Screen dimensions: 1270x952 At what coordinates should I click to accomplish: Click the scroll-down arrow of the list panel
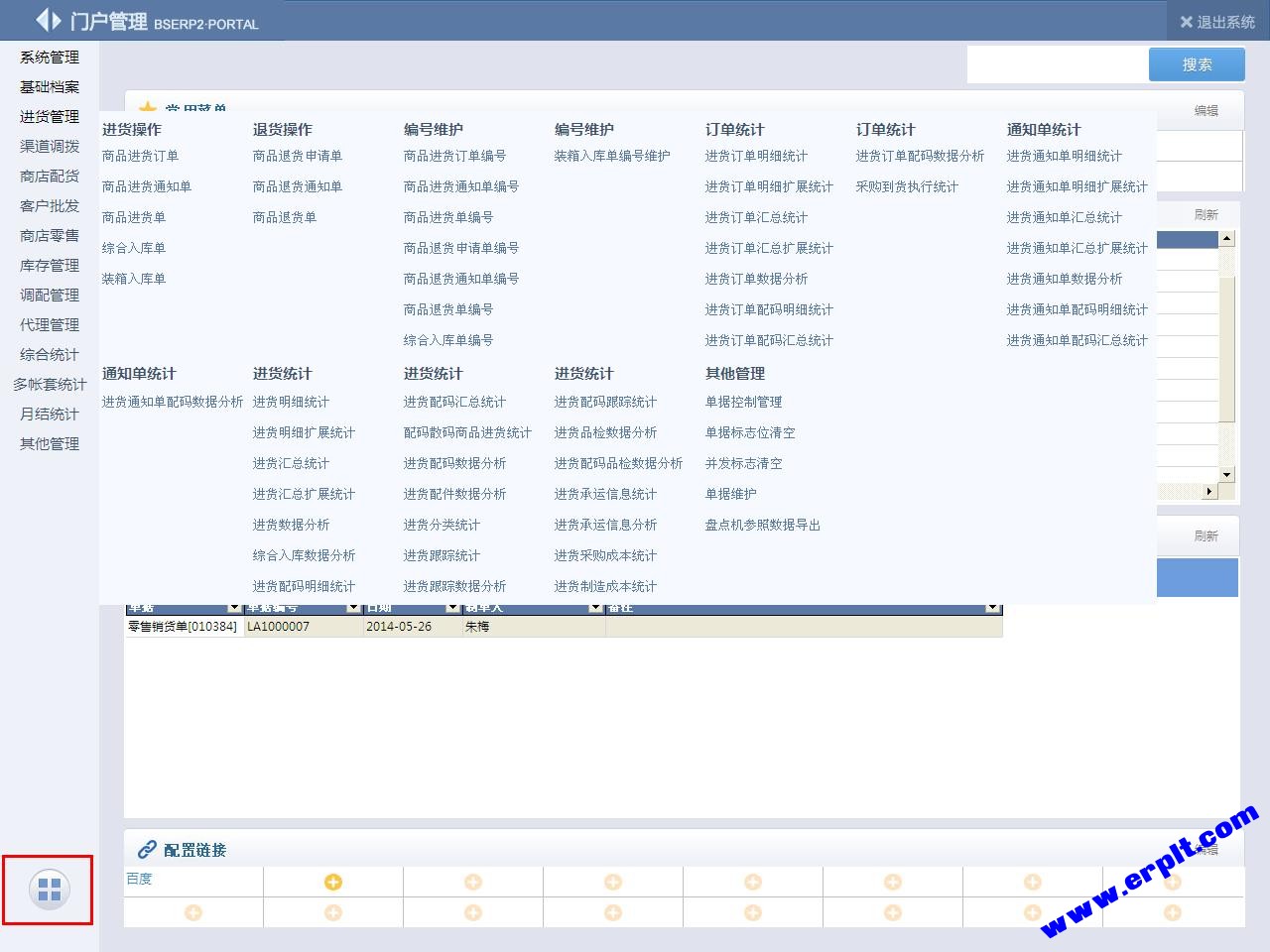(1227, 475)
